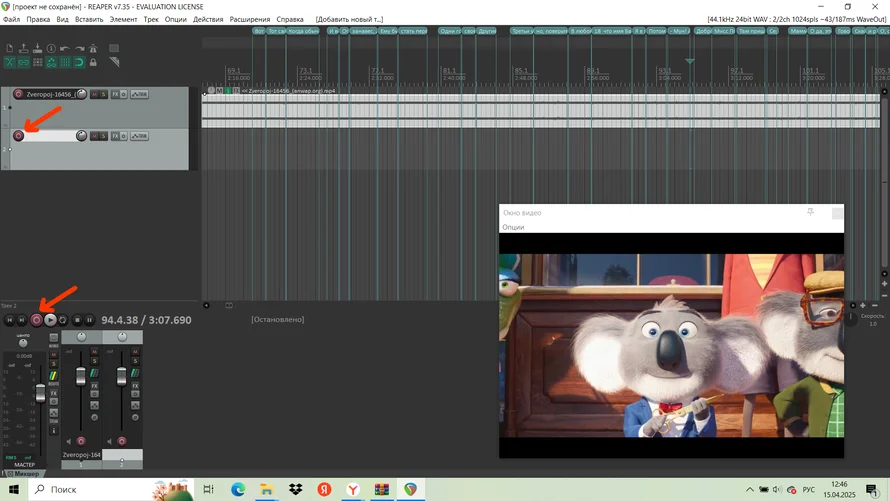Open trim envelope button on Zveropoj-16456 track
The width and height of the screenshot is (890, 501).
140,94
